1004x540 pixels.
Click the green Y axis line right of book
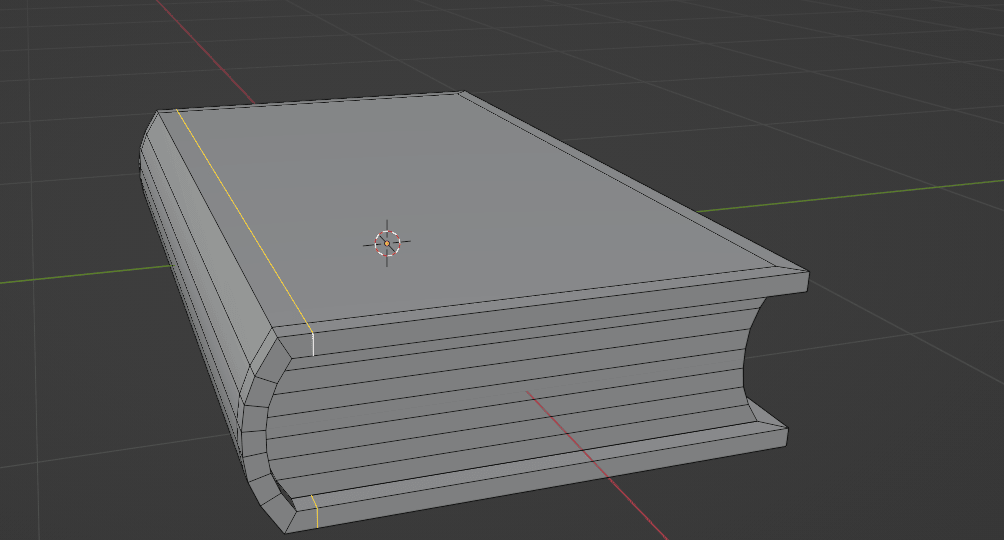[x=880, y=192]
